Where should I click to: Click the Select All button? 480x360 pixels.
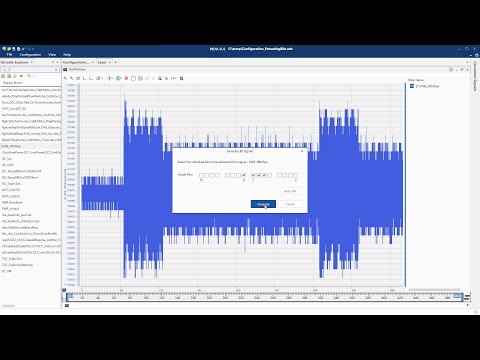pos(290,191)
